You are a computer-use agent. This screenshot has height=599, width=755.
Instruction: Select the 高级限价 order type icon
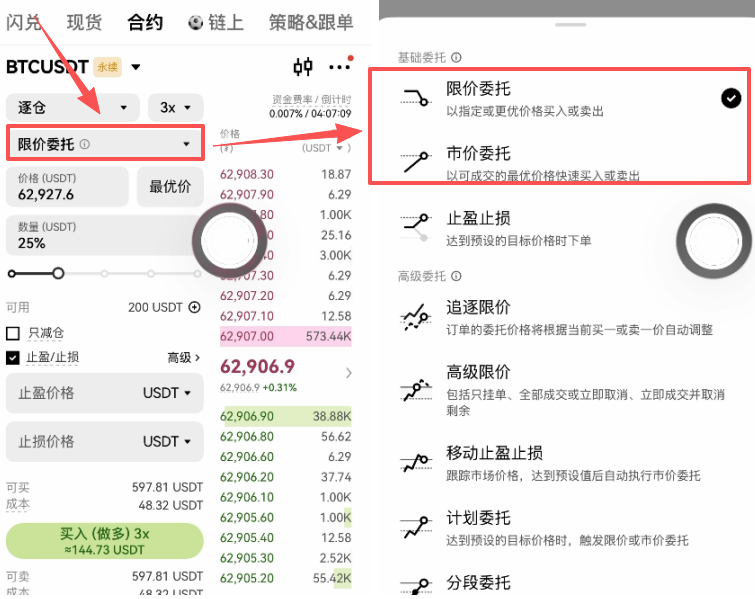coord(416,390)
